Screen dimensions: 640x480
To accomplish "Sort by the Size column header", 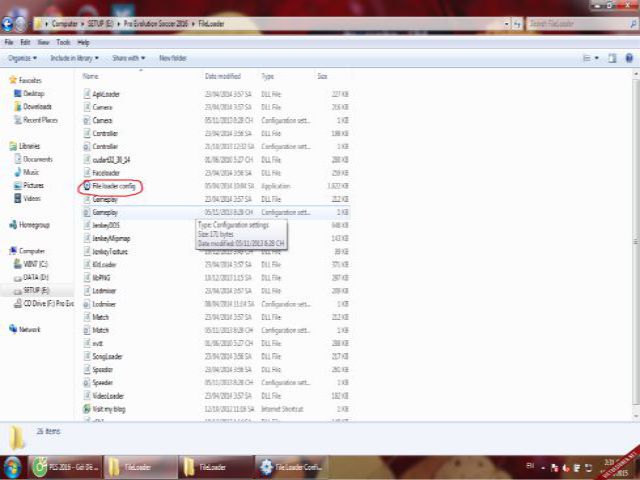I will click(322, 76).
